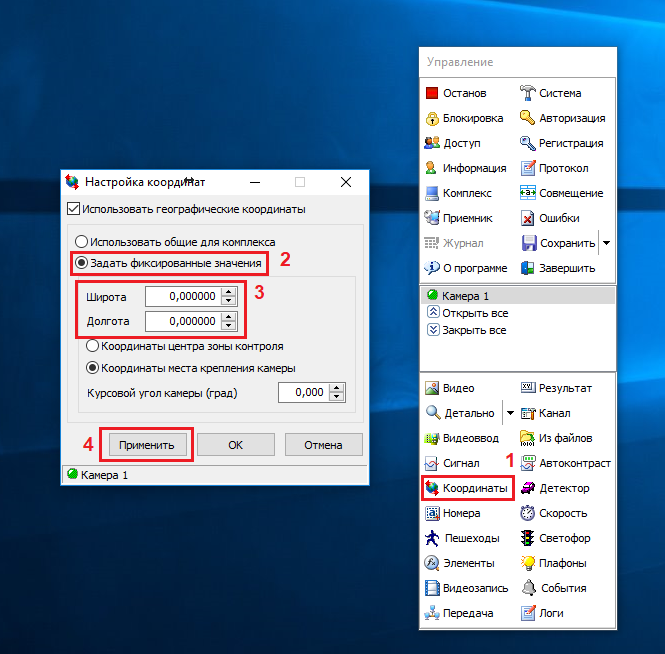Toggle Использовать географические координаты checkbox

pos(73,209)
